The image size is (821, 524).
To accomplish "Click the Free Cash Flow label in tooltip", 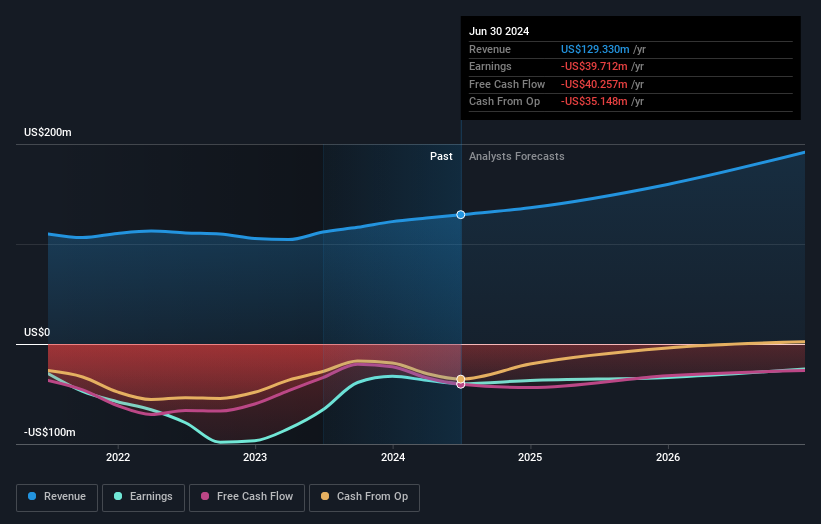I will point(507,84).
